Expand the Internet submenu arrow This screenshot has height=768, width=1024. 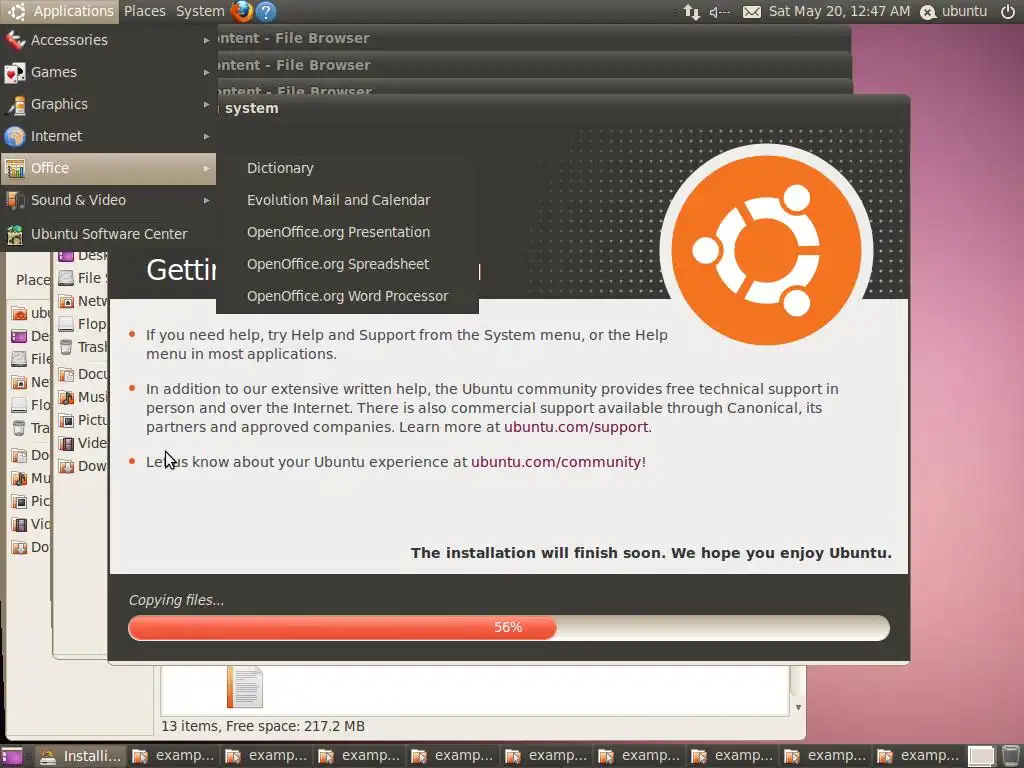point(206,136)
